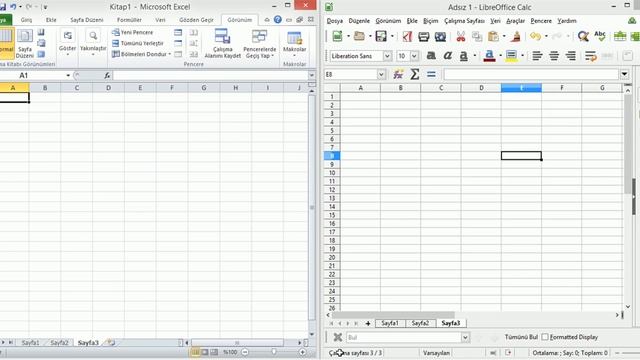Close the Find toolbar in LibreOffice Calc

(338, 337)
